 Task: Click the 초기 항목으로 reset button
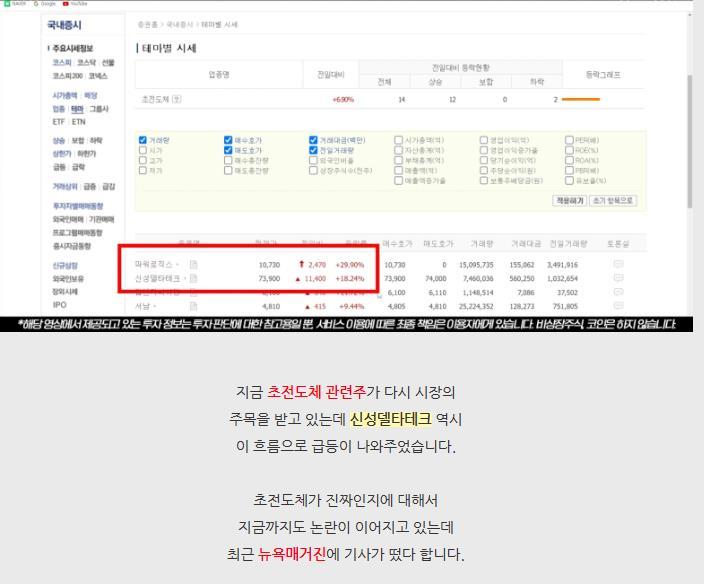pos(613,201)
